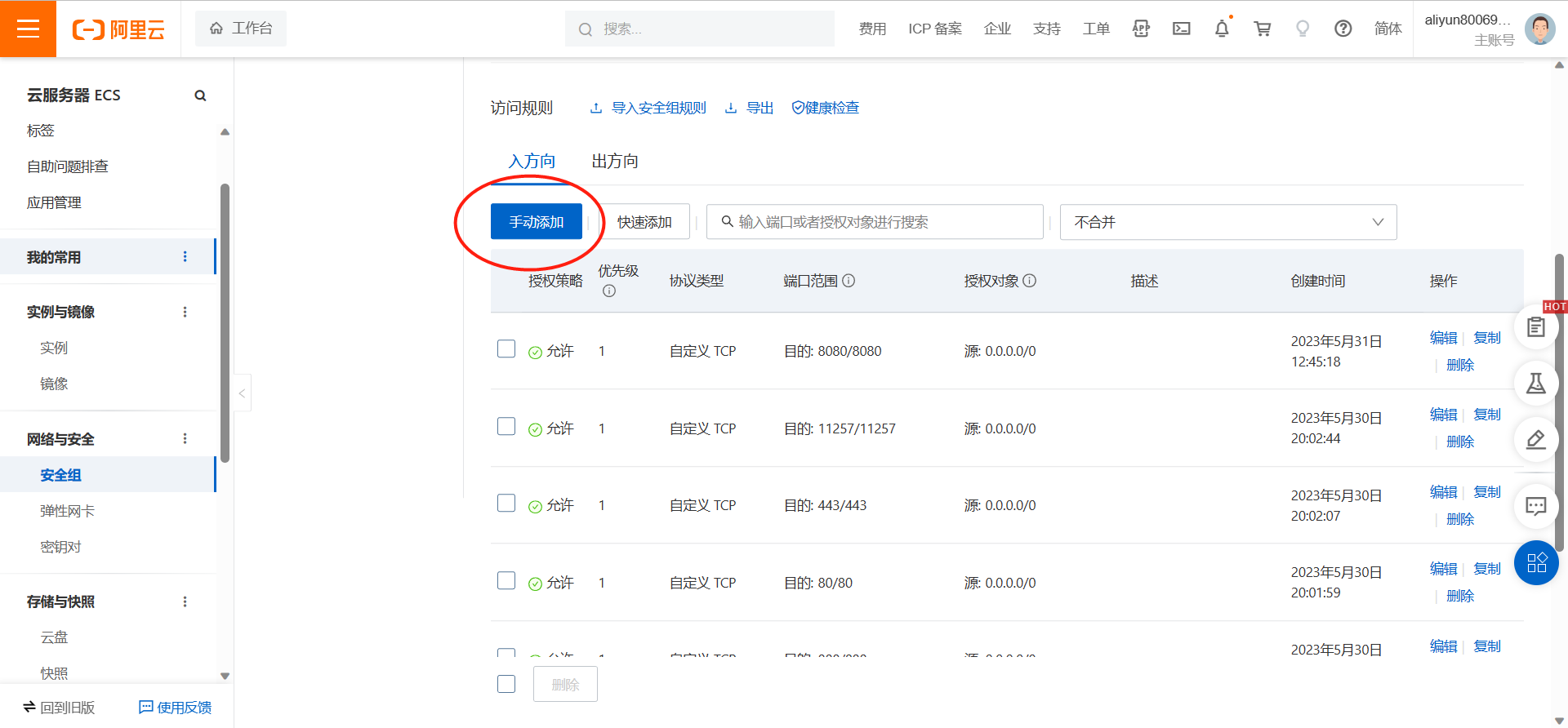Click the ECS sidebar search icon
Image resolution: width=1568 pixels, height=728 pixels.
[200, 95]
